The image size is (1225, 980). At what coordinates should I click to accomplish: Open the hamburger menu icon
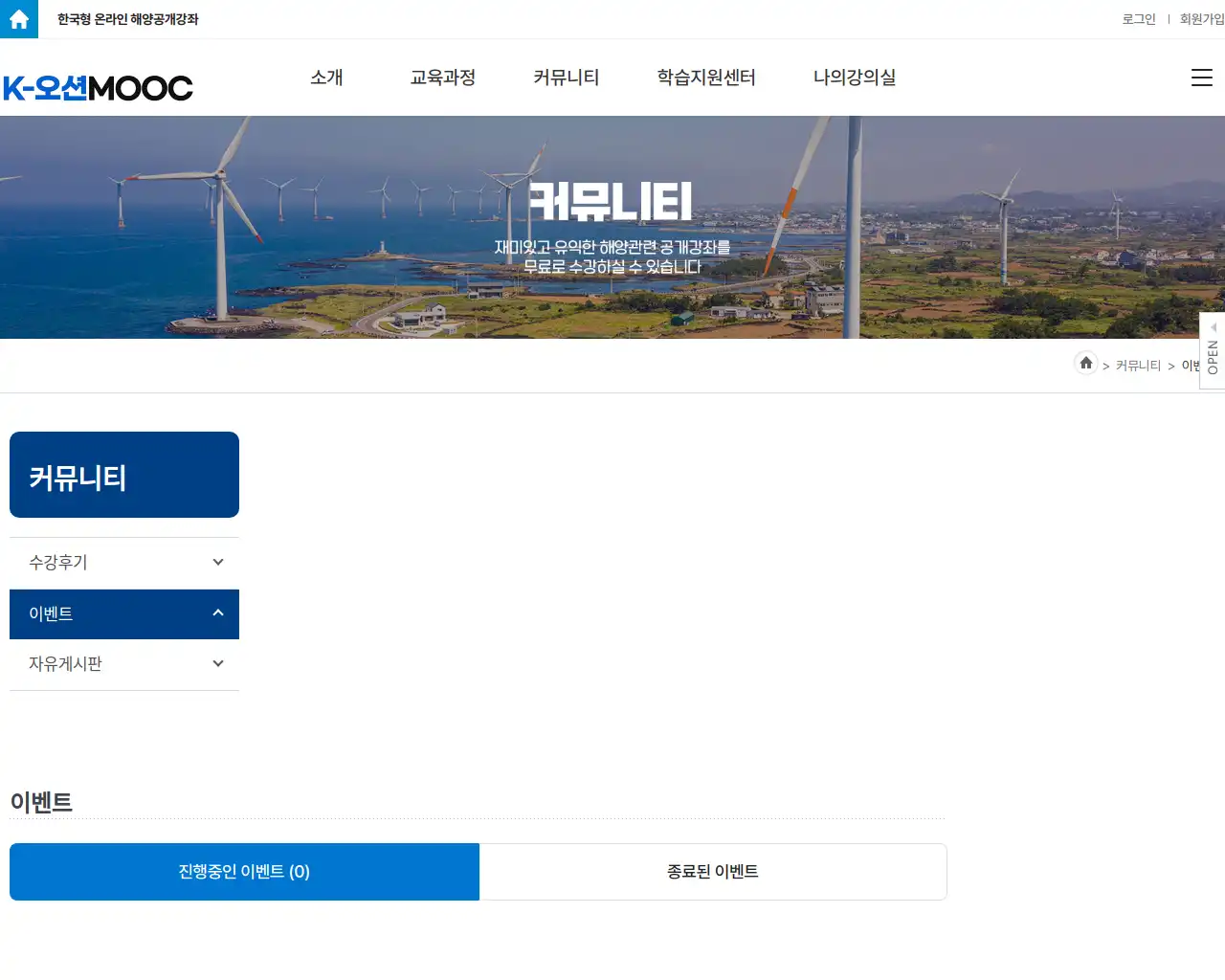coord(1201,78)
